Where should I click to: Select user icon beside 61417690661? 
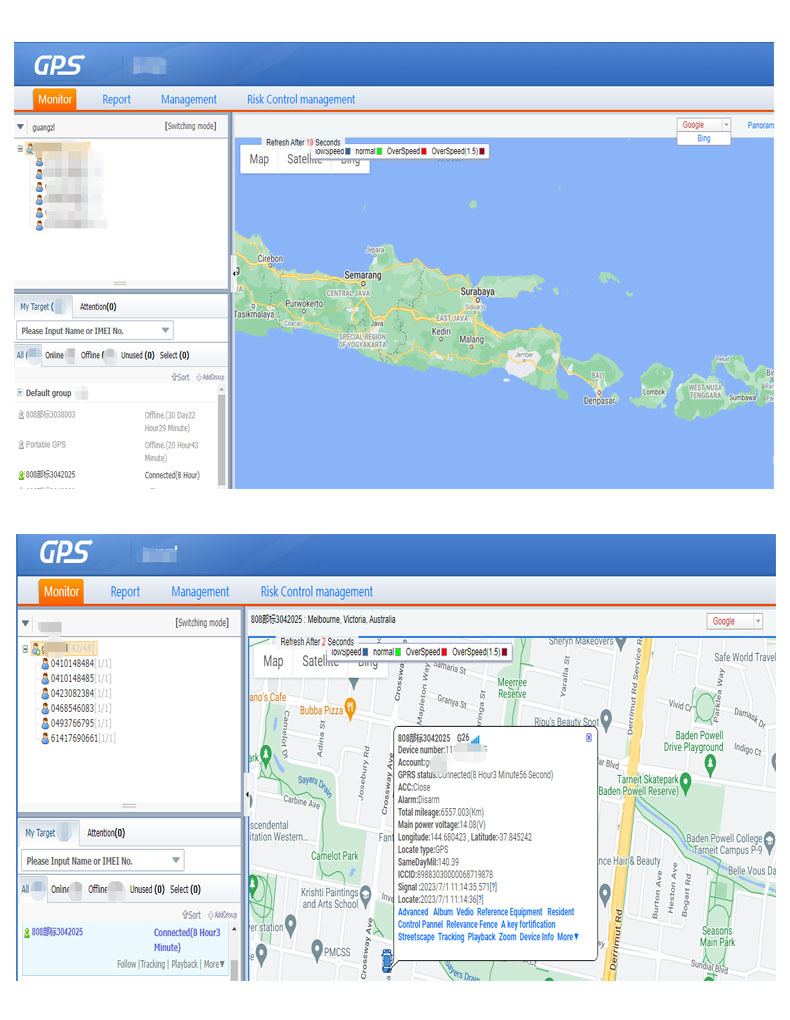(x=45, y=738)
